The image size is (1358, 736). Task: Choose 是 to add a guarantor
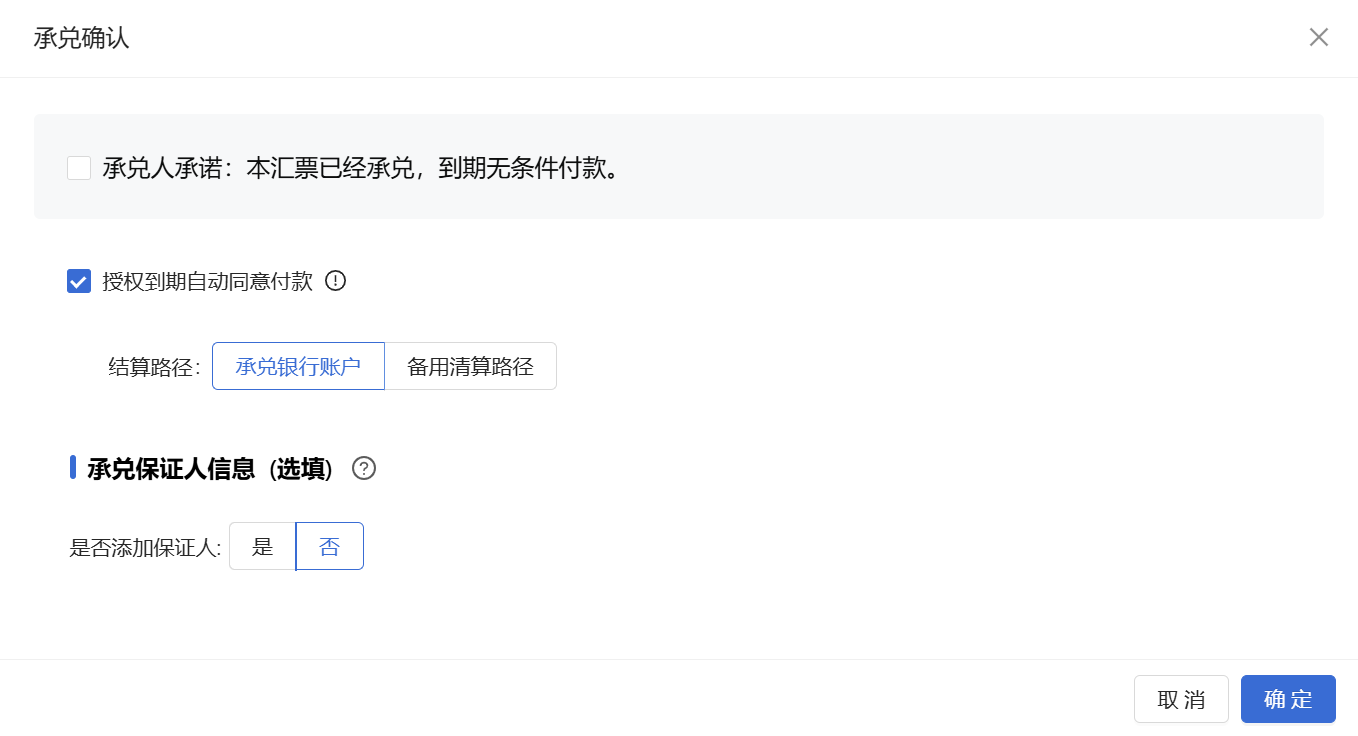262,546
